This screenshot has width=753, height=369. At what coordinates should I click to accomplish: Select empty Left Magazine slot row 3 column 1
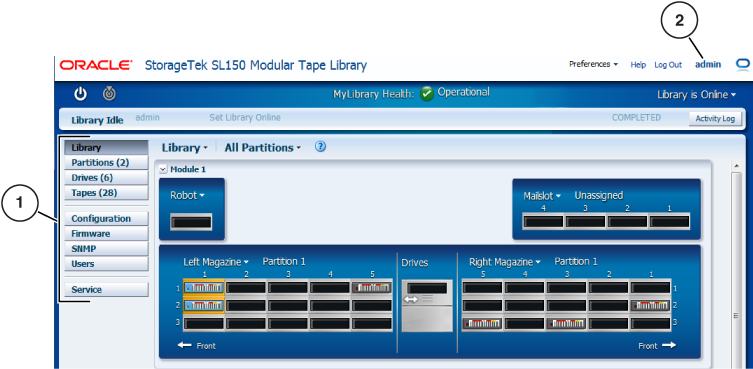point(204,324)
